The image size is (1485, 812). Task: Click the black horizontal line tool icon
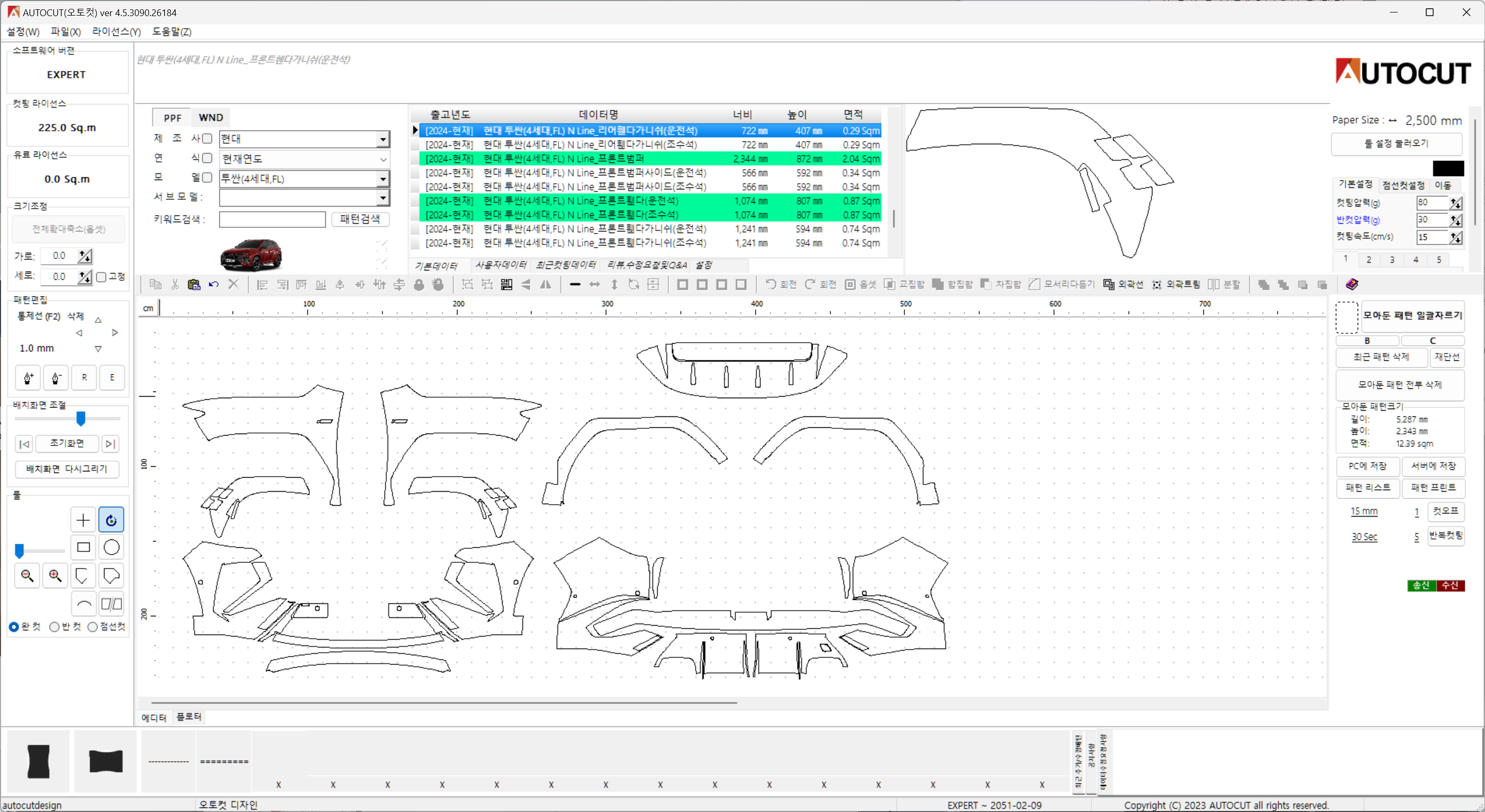(575, 285)
